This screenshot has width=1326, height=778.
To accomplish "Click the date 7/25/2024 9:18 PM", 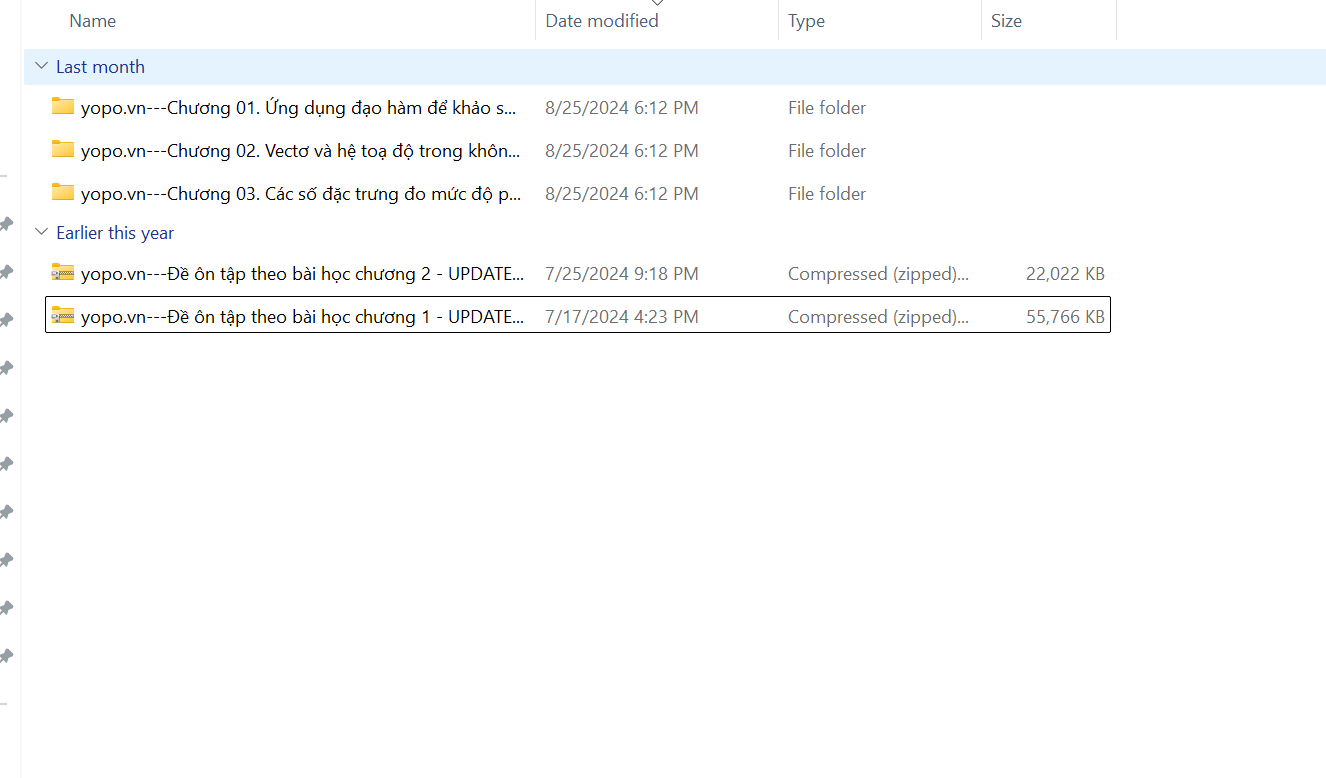I will point(621,274).
